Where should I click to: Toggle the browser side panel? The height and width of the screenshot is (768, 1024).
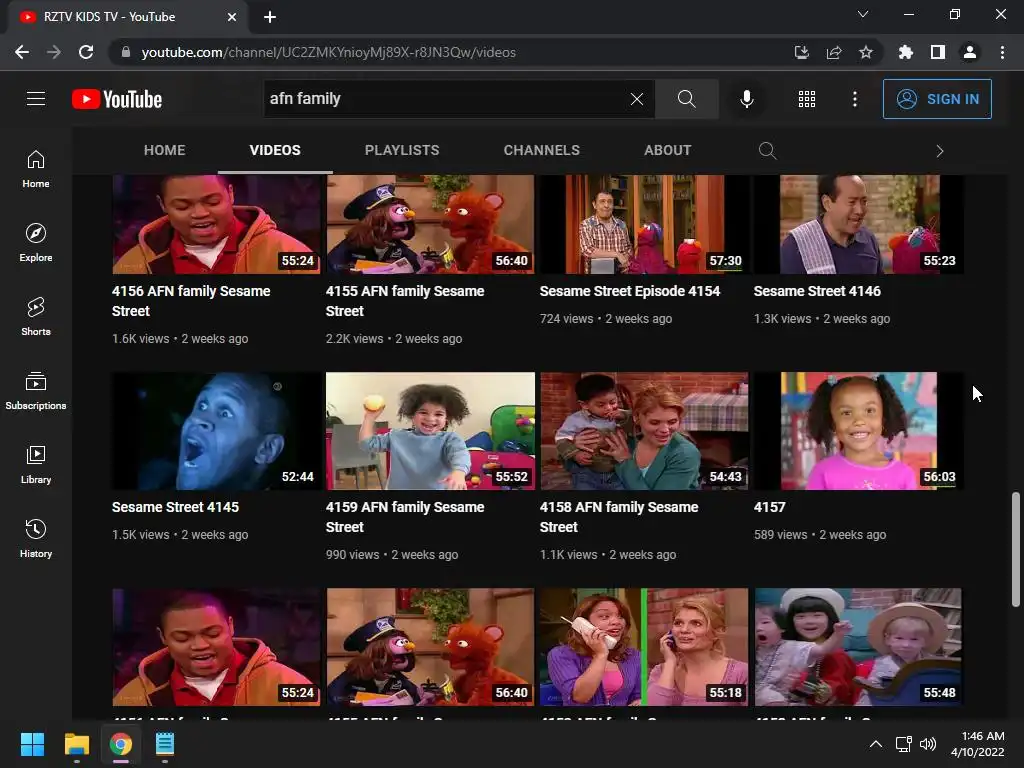click(938, 52)
